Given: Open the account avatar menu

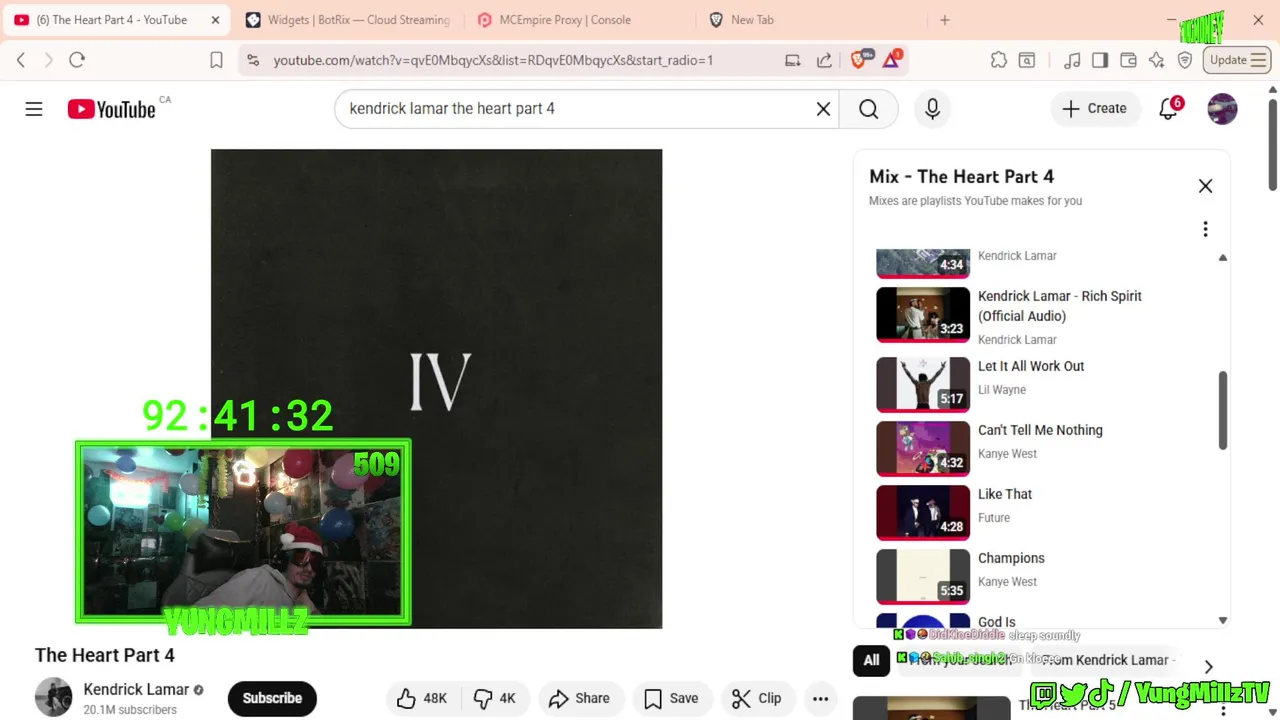Looking at the screenshot, I should (x=1222, y=109).
